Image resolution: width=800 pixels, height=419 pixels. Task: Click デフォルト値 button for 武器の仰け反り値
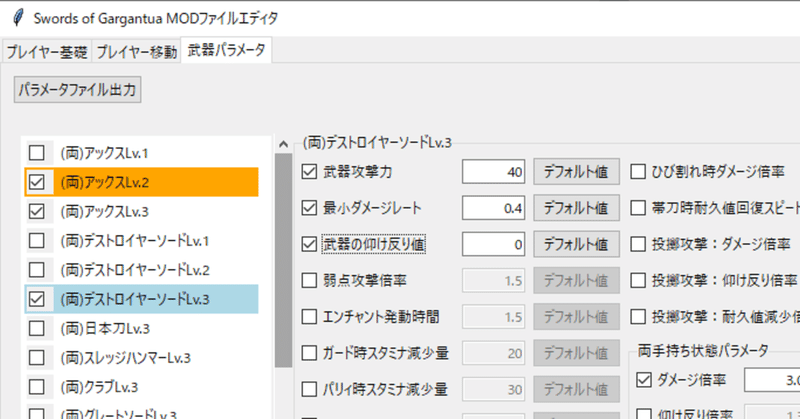pos(577,244)
